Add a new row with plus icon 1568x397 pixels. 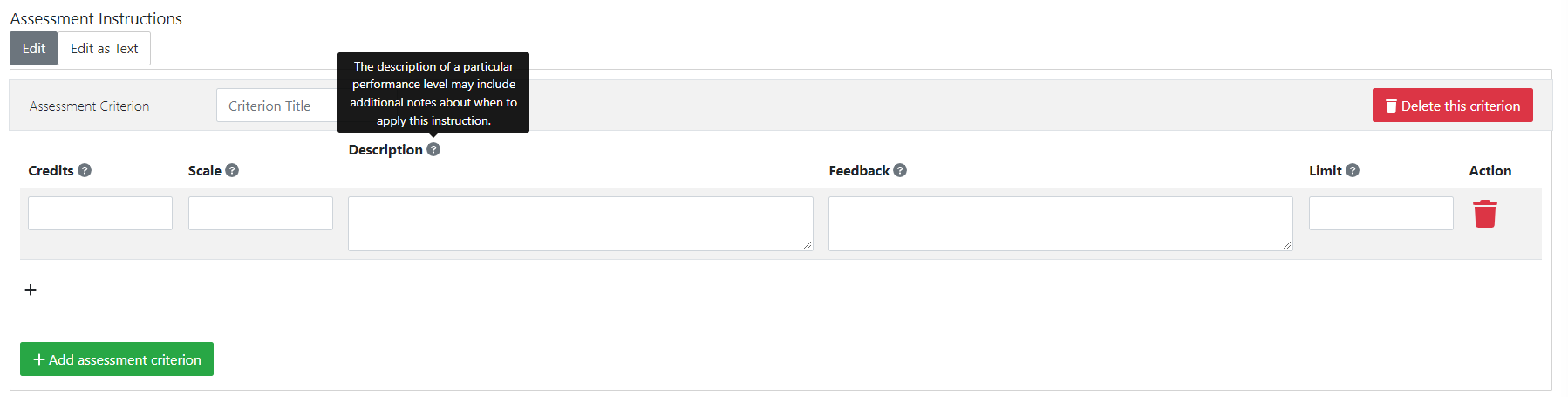click(x=31, y=290)
